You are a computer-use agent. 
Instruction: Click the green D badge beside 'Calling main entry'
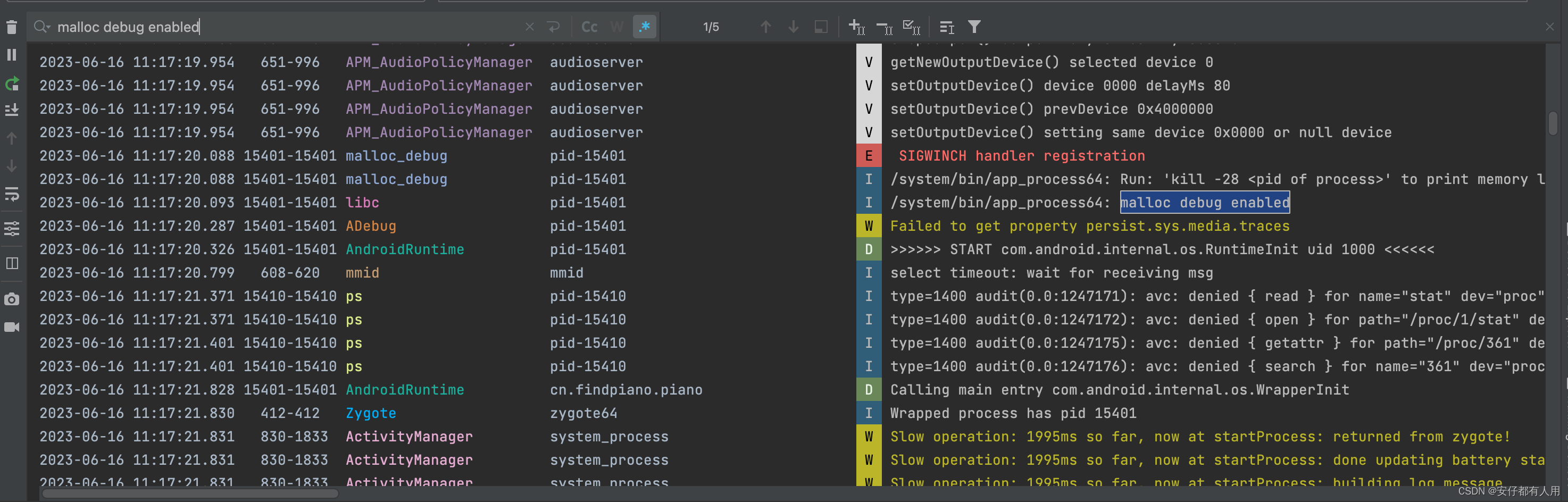click(869, 390)
